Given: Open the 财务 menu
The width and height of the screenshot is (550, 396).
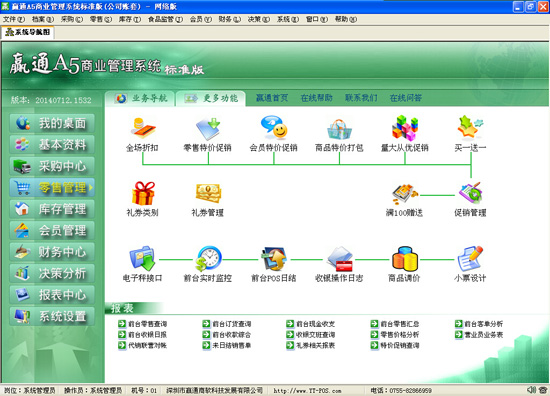Looking at the screenshot, I should (x=230, y=19).
